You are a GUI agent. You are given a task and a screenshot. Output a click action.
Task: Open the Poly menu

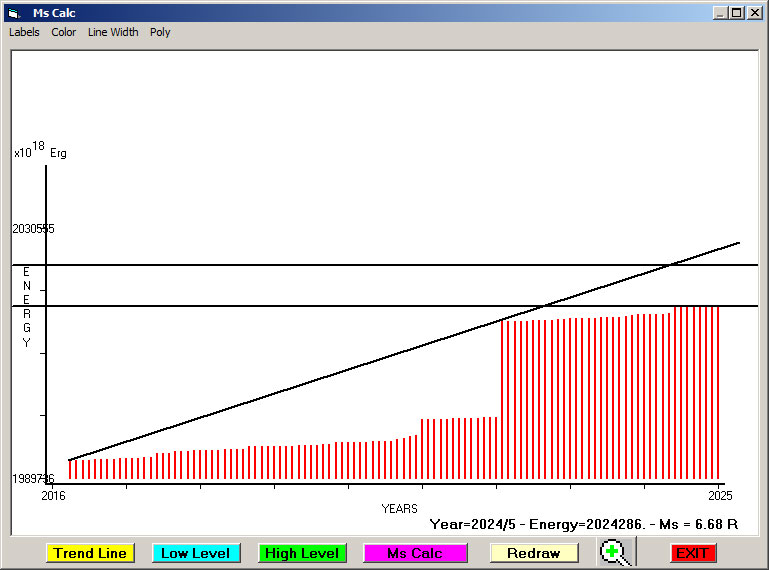point(160,32)
